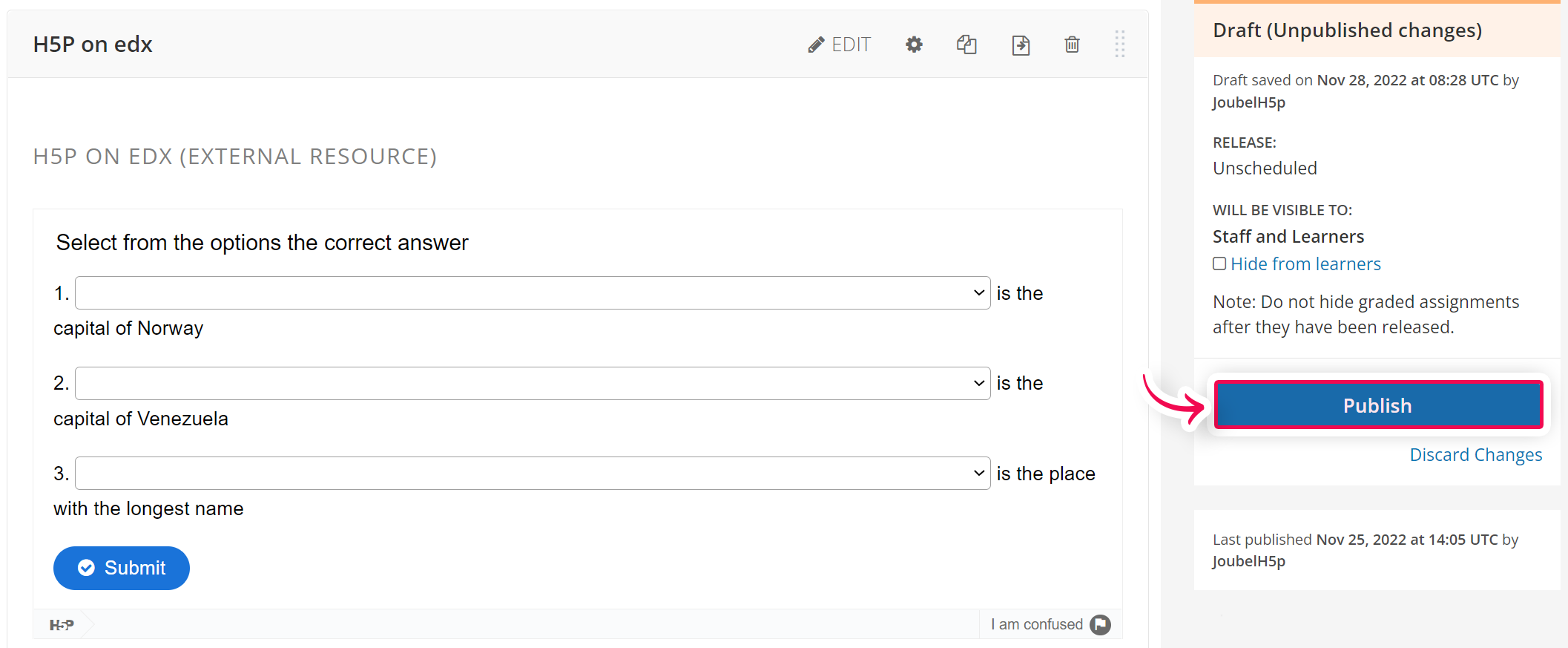Open the component settings gear
The width and height of the screenshot is (1568, 648).
[x=914, y=45]
